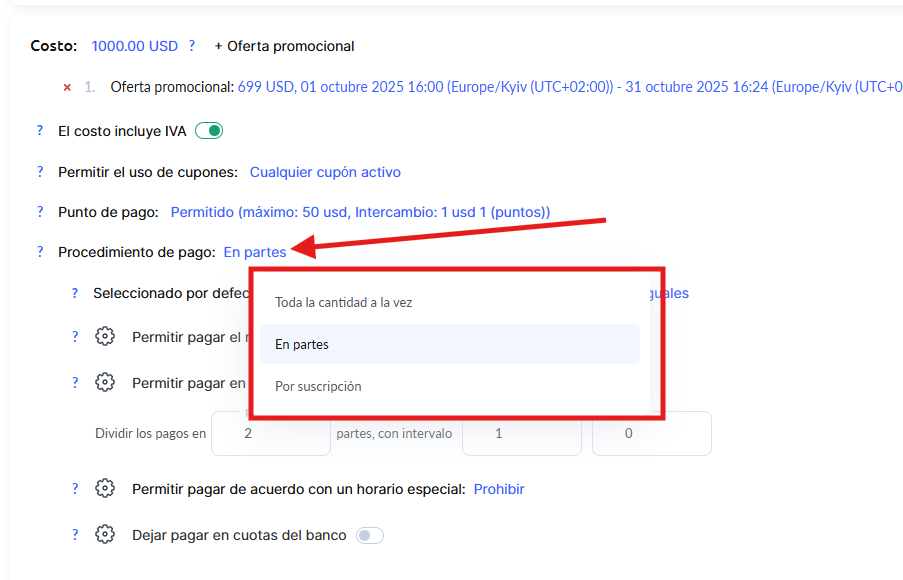The height and width of the screenshot is (580, 903).
Task: Open gear settings for horario especial payment
Action: pos(105,489)
